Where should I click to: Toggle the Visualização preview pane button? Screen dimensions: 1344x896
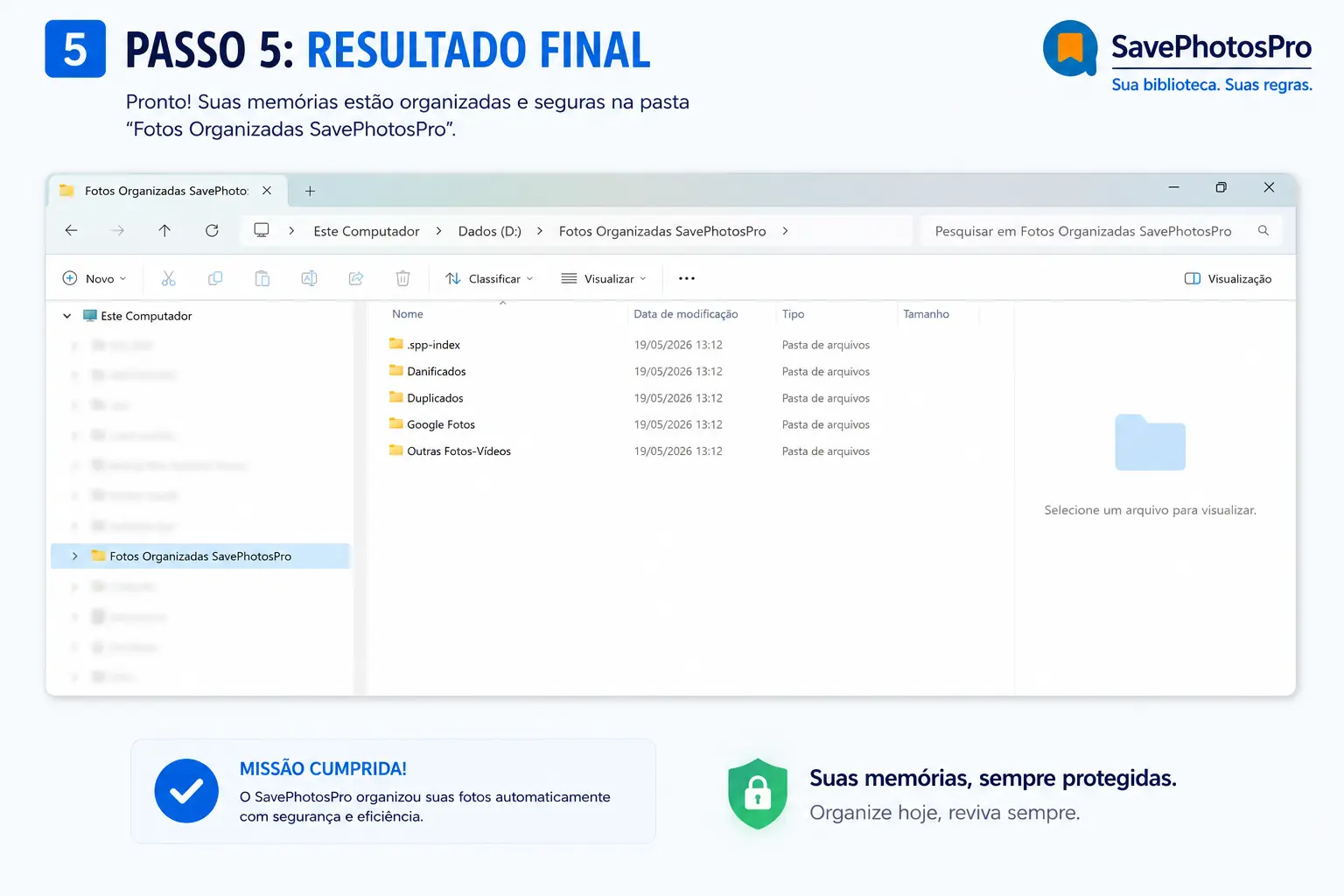1228,278
